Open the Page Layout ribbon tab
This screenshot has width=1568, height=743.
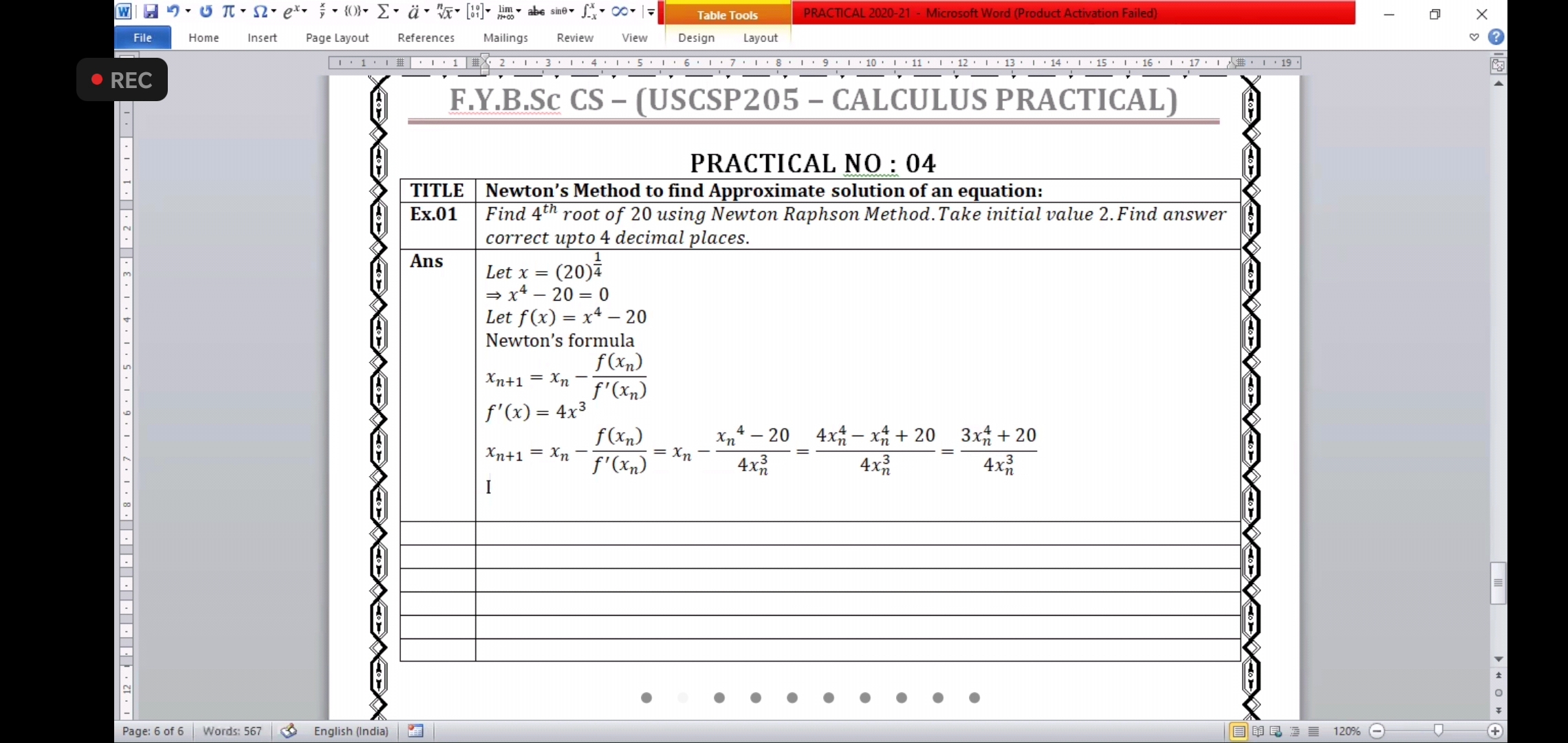coord(337,38)
